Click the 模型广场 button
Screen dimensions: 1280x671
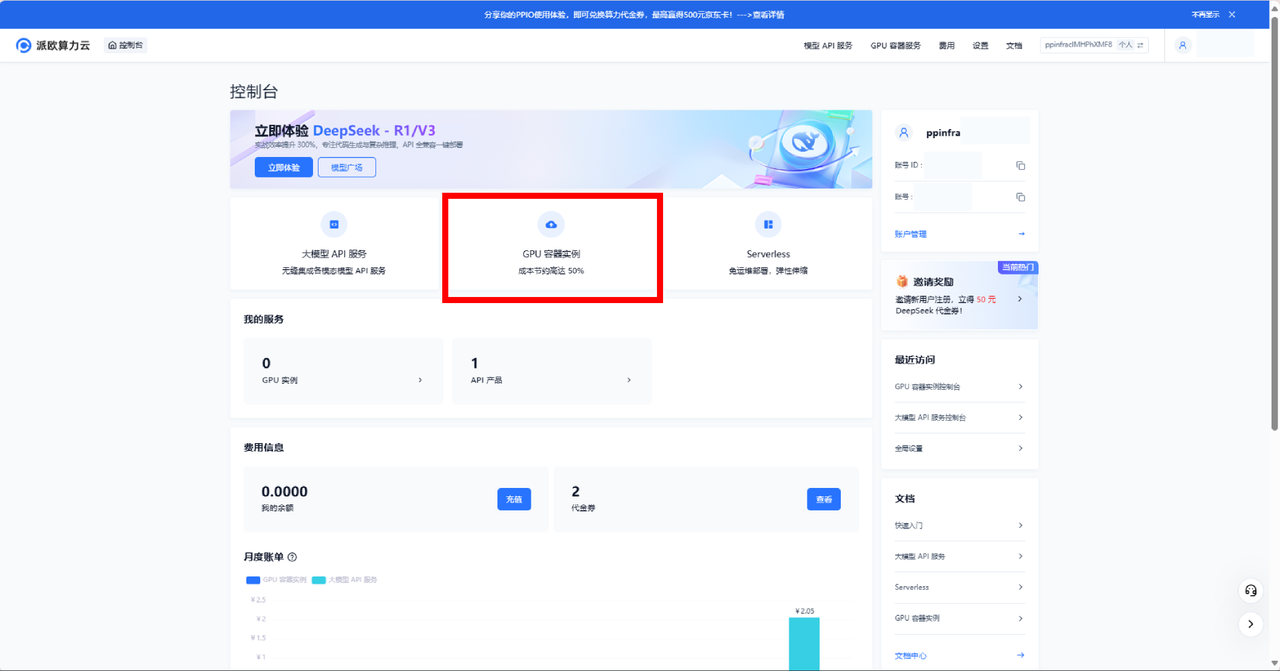[347, 167]
